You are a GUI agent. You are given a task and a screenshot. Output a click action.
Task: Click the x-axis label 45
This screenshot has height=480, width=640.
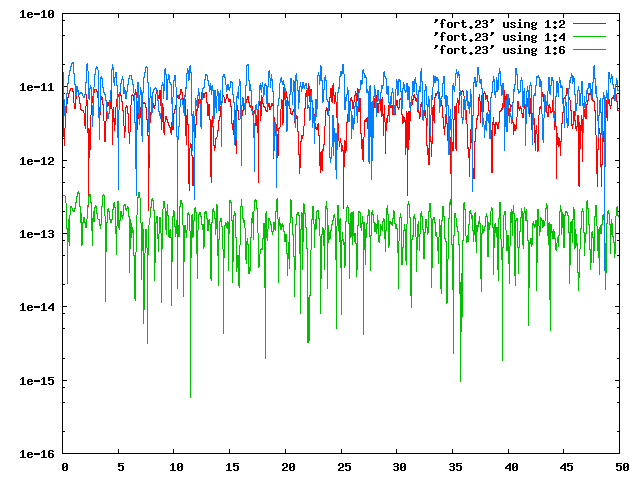[567, 467]
